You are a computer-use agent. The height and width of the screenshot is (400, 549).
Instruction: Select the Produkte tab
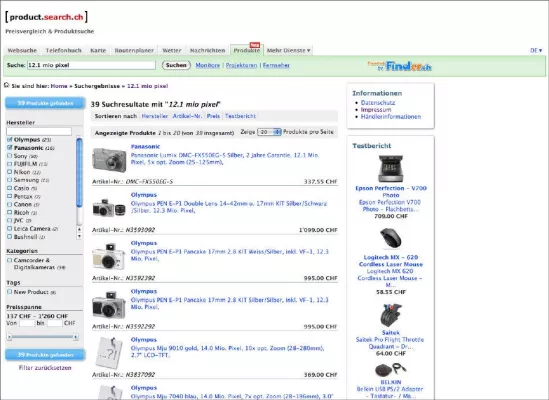246,50
